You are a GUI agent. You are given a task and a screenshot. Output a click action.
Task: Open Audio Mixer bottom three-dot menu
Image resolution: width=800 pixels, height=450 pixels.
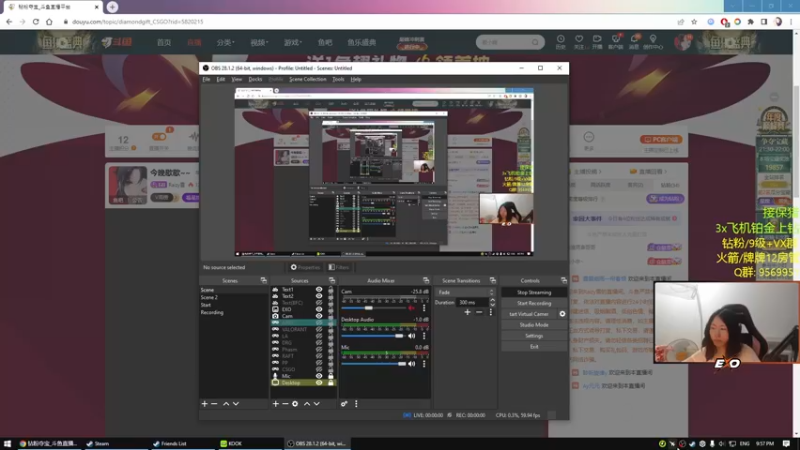click(x=356, y=404)
